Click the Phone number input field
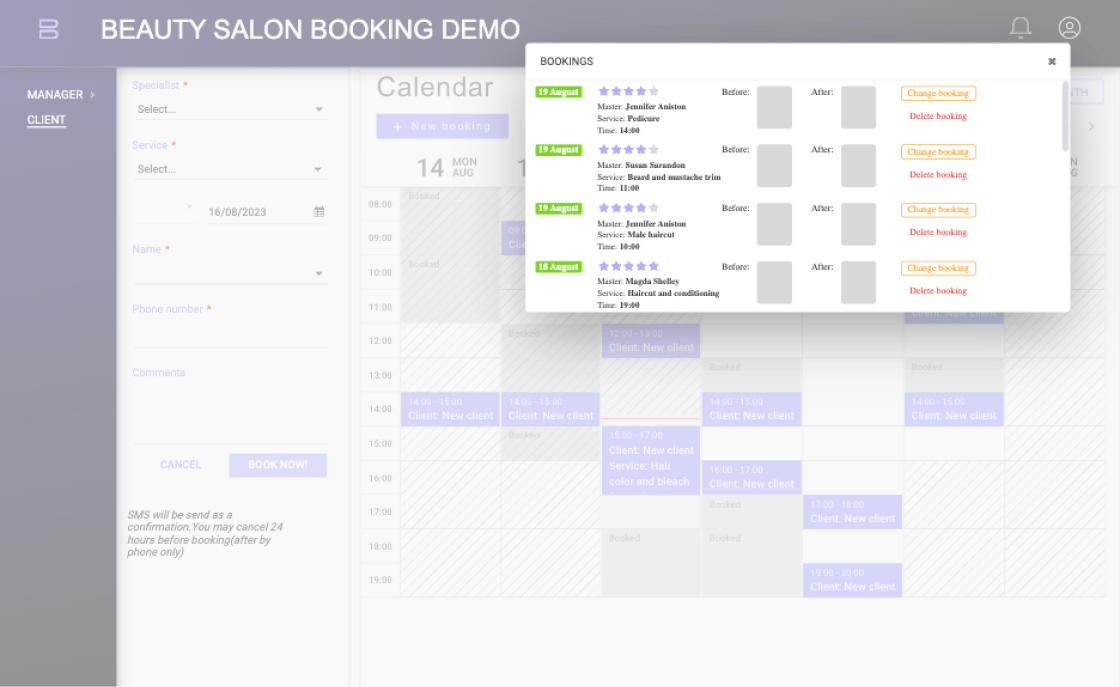The width and height of the screenshot is (1120, 687). point(230,335)
